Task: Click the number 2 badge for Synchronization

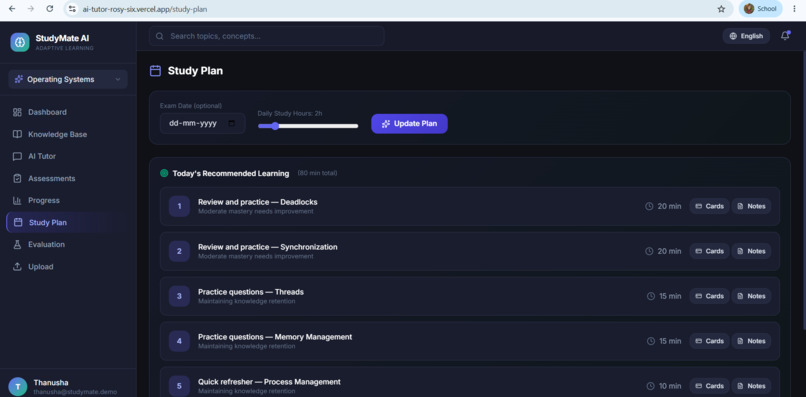Action: click(x=179, y=251)
